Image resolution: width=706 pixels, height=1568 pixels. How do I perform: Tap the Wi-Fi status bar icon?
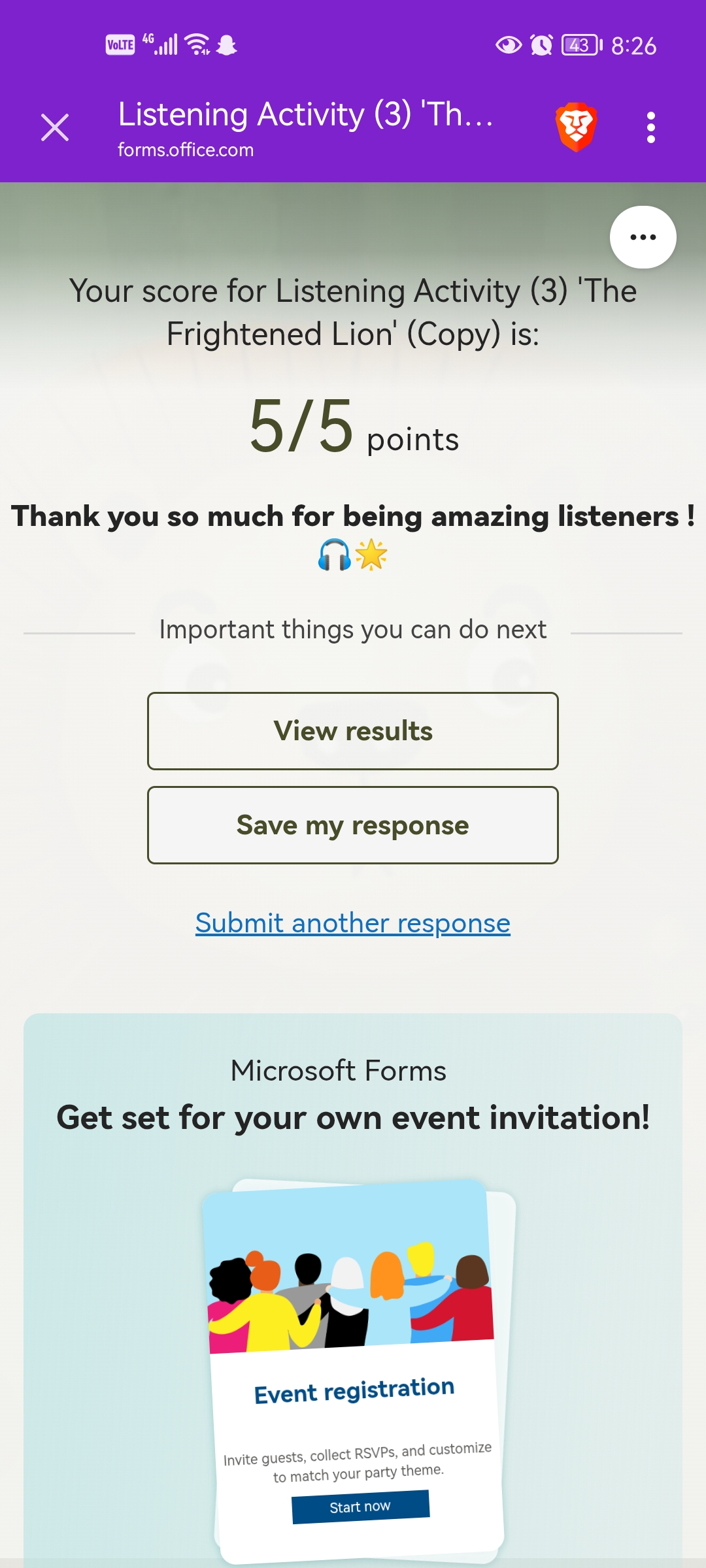coord(197,44)
